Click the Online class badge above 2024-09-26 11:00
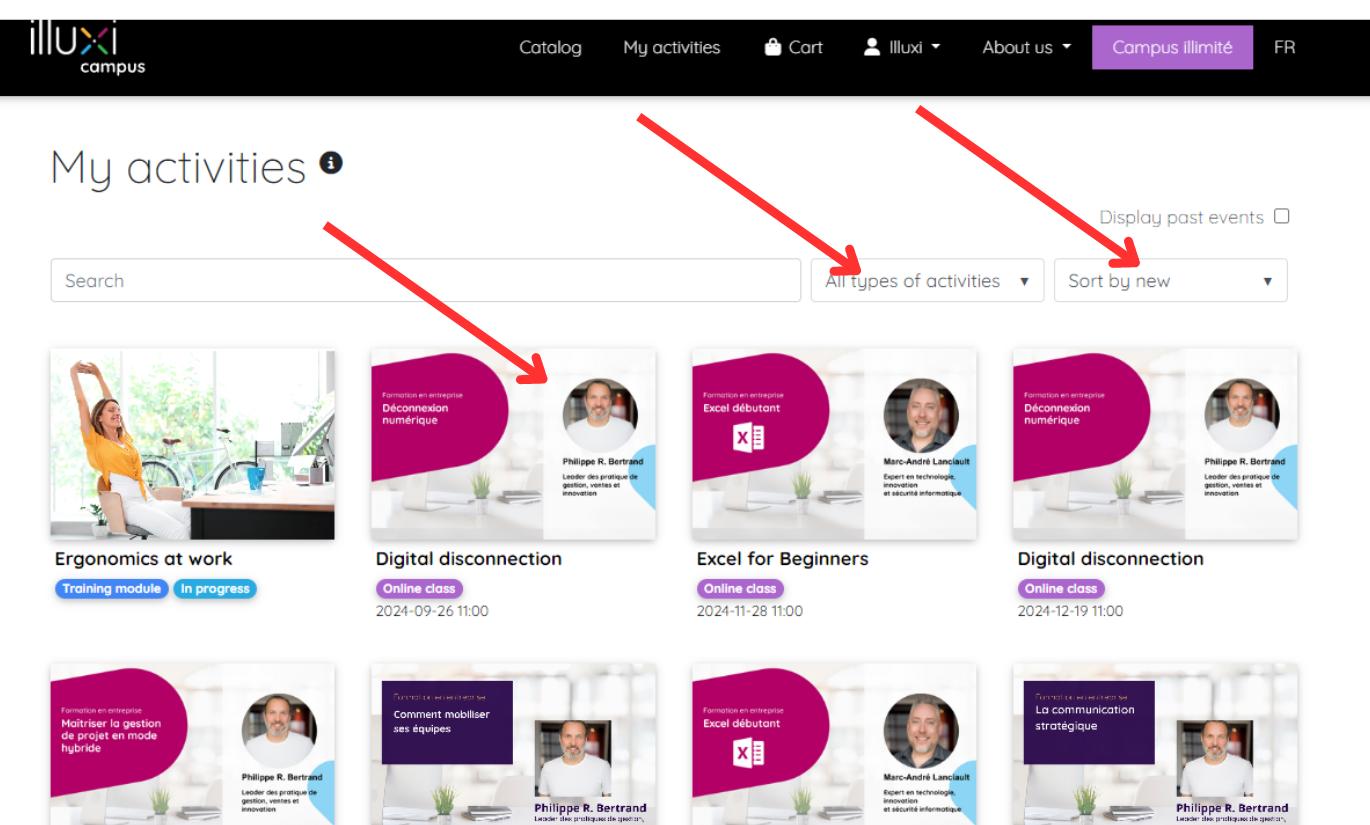The width and height of the screenshot is (1370, 825). point(419,589)
